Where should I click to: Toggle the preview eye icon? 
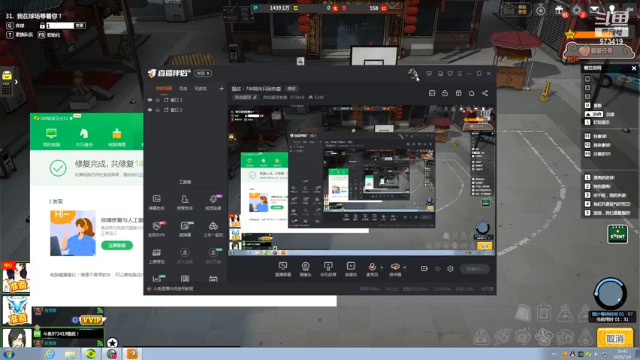click(437, 269)
